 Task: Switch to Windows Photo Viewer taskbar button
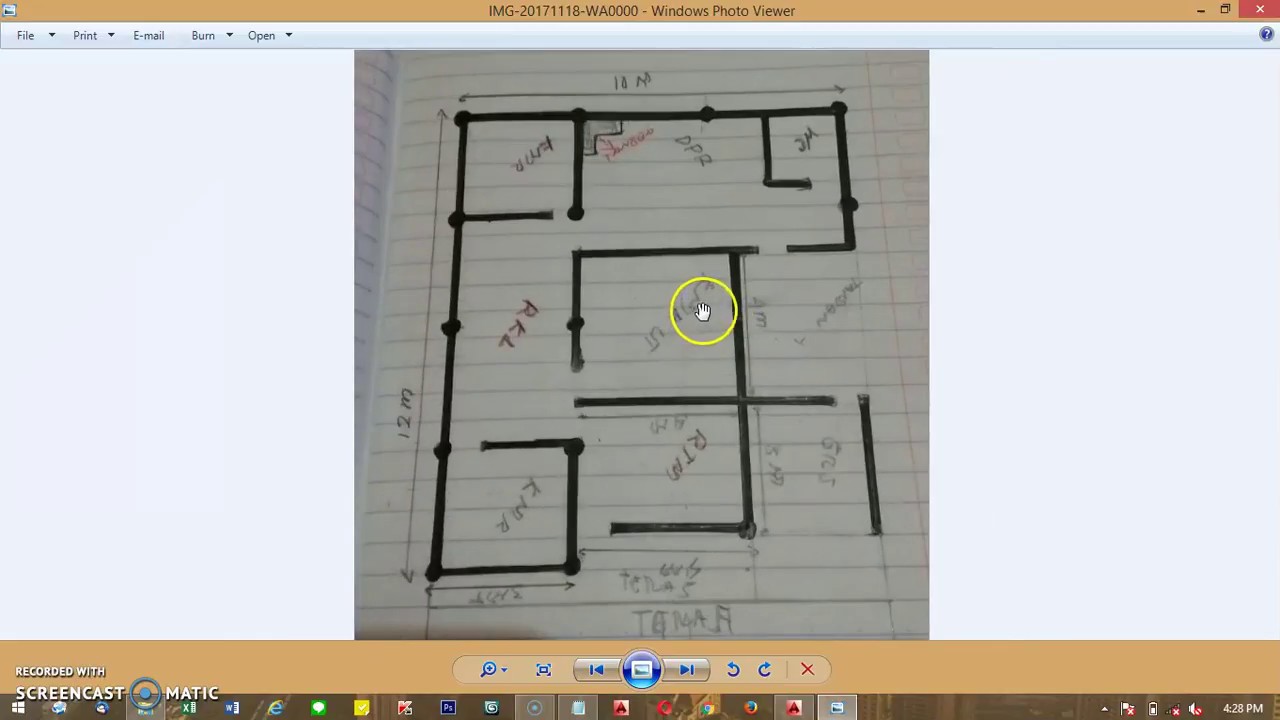(x=837, y=708)
